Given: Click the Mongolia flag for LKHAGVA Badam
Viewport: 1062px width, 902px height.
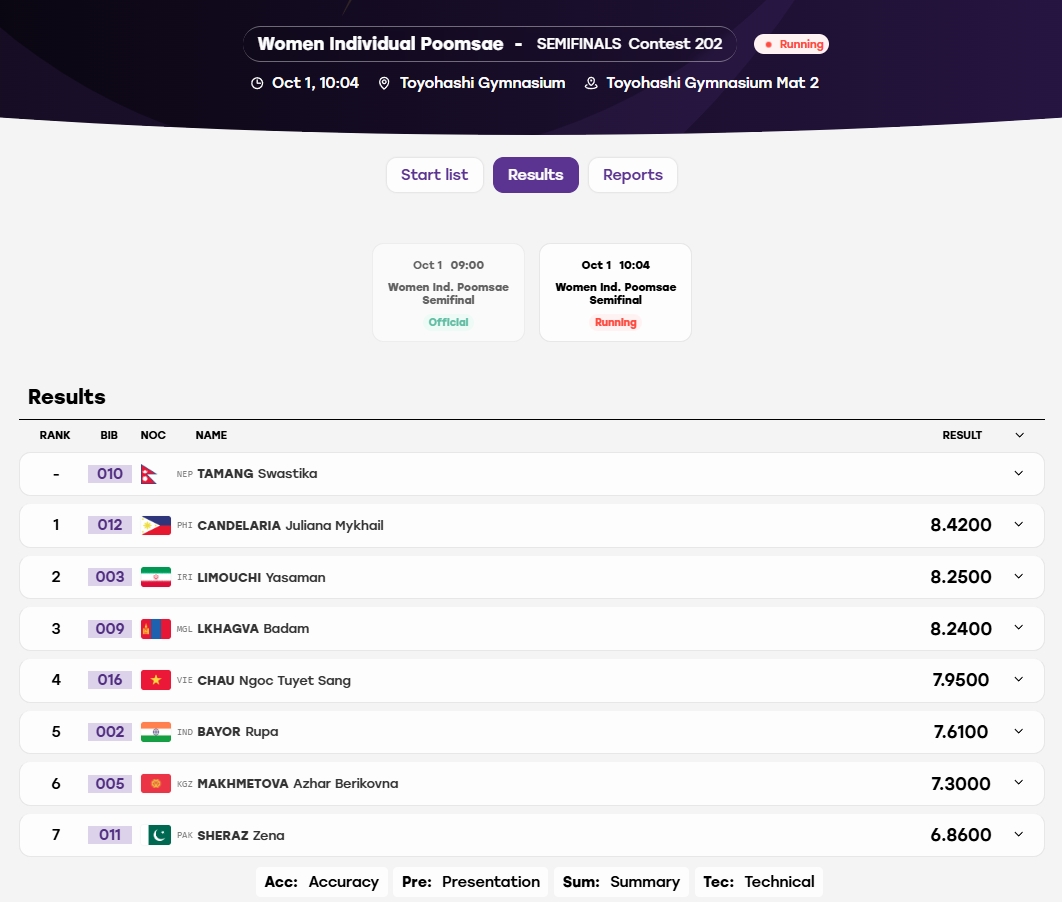Looking at the screenshot, I should coord(156,629).
